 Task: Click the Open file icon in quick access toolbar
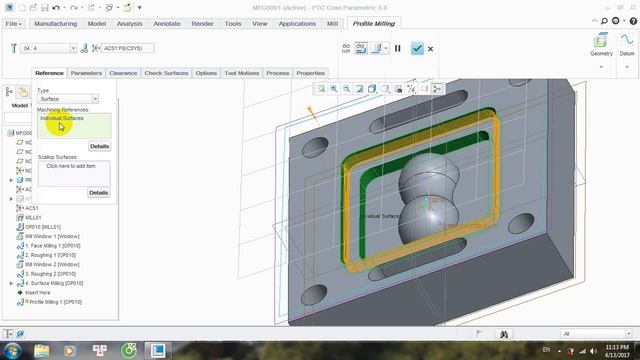[33, 7]
